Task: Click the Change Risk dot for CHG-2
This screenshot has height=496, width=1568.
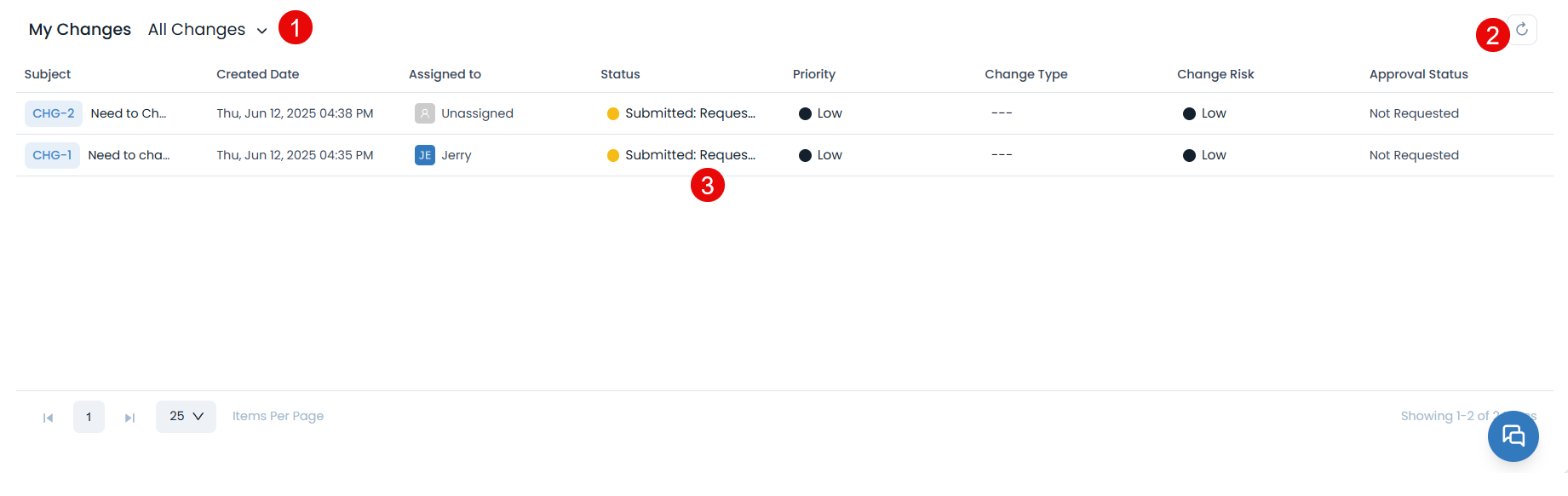Action: (x=1189, y=113)
